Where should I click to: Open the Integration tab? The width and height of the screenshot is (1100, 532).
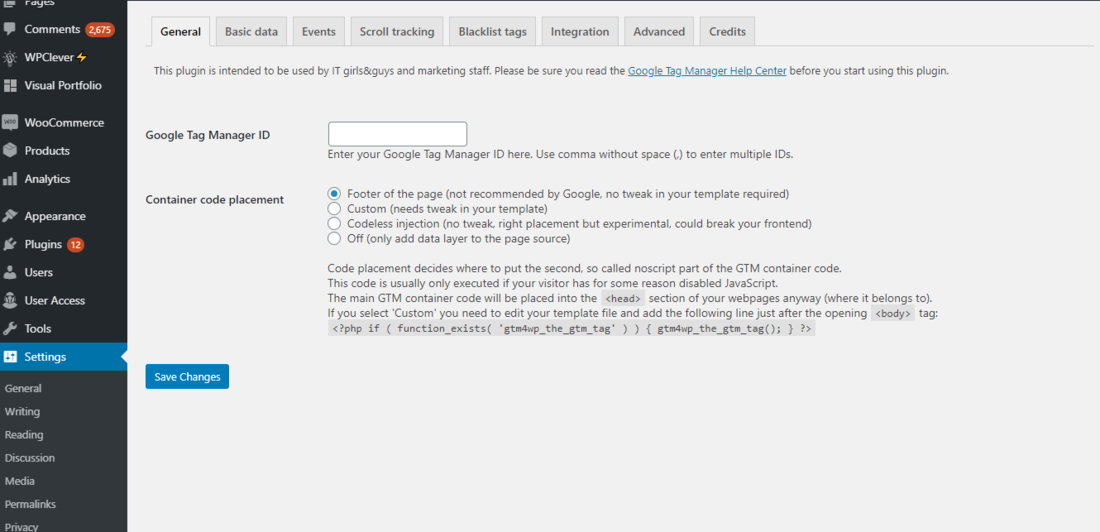[580, 32]
